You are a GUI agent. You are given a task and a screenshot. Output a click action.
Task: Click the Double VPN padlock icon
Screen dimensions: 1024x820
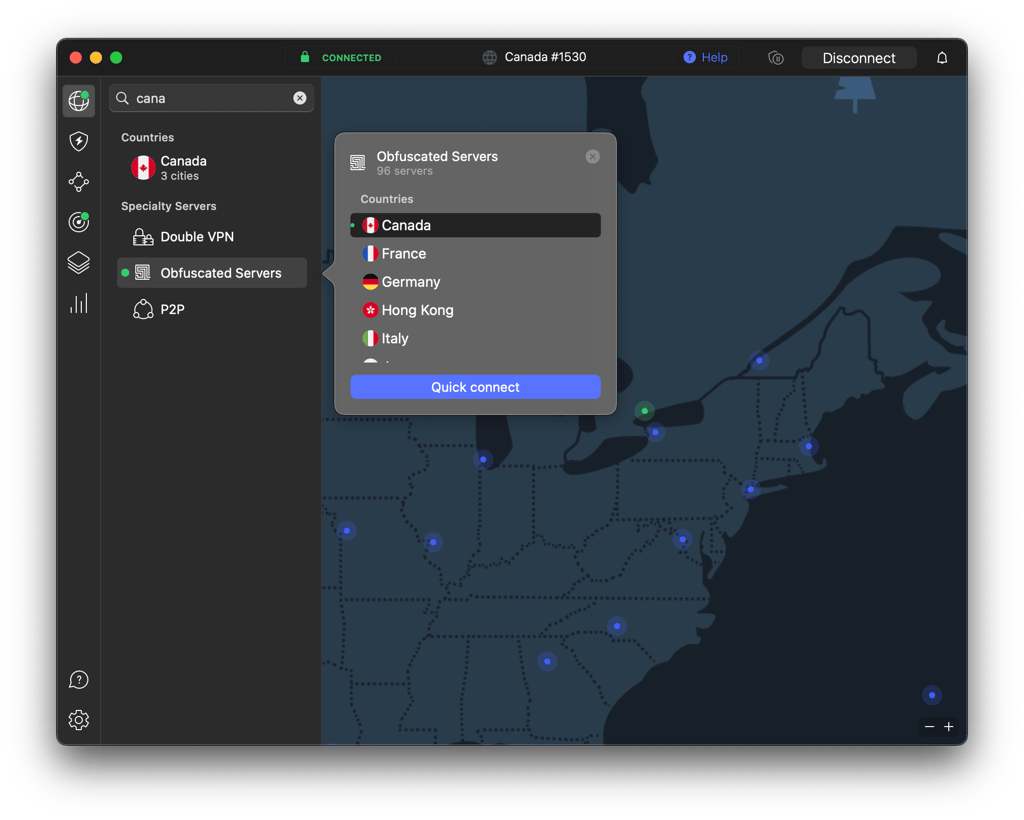(142, 236)
